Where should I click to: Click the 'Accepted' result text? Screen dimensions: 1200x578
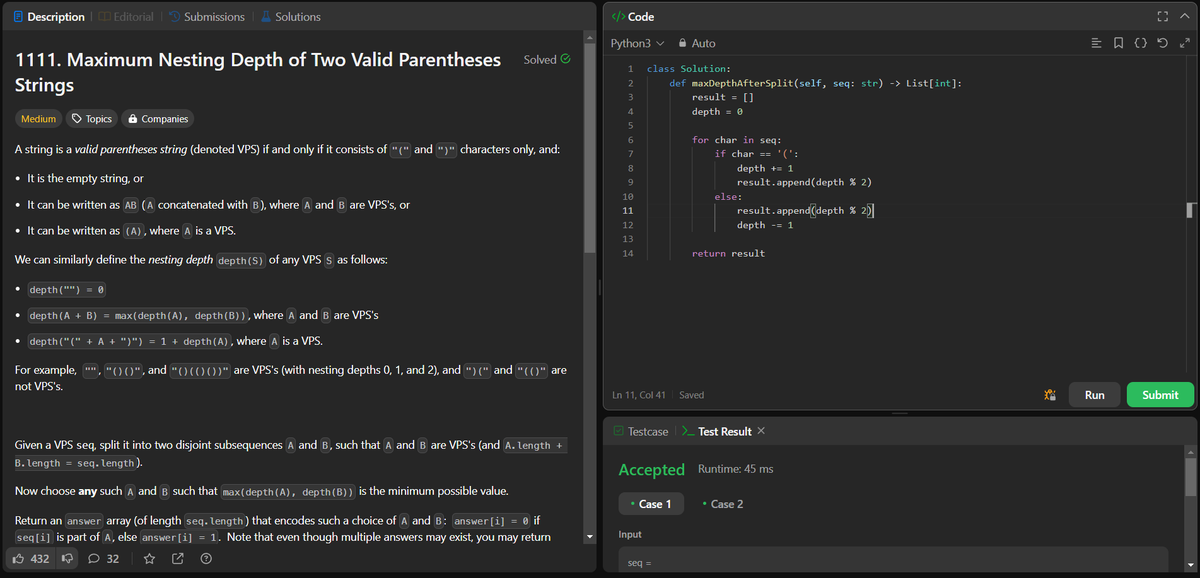[651, 469]
